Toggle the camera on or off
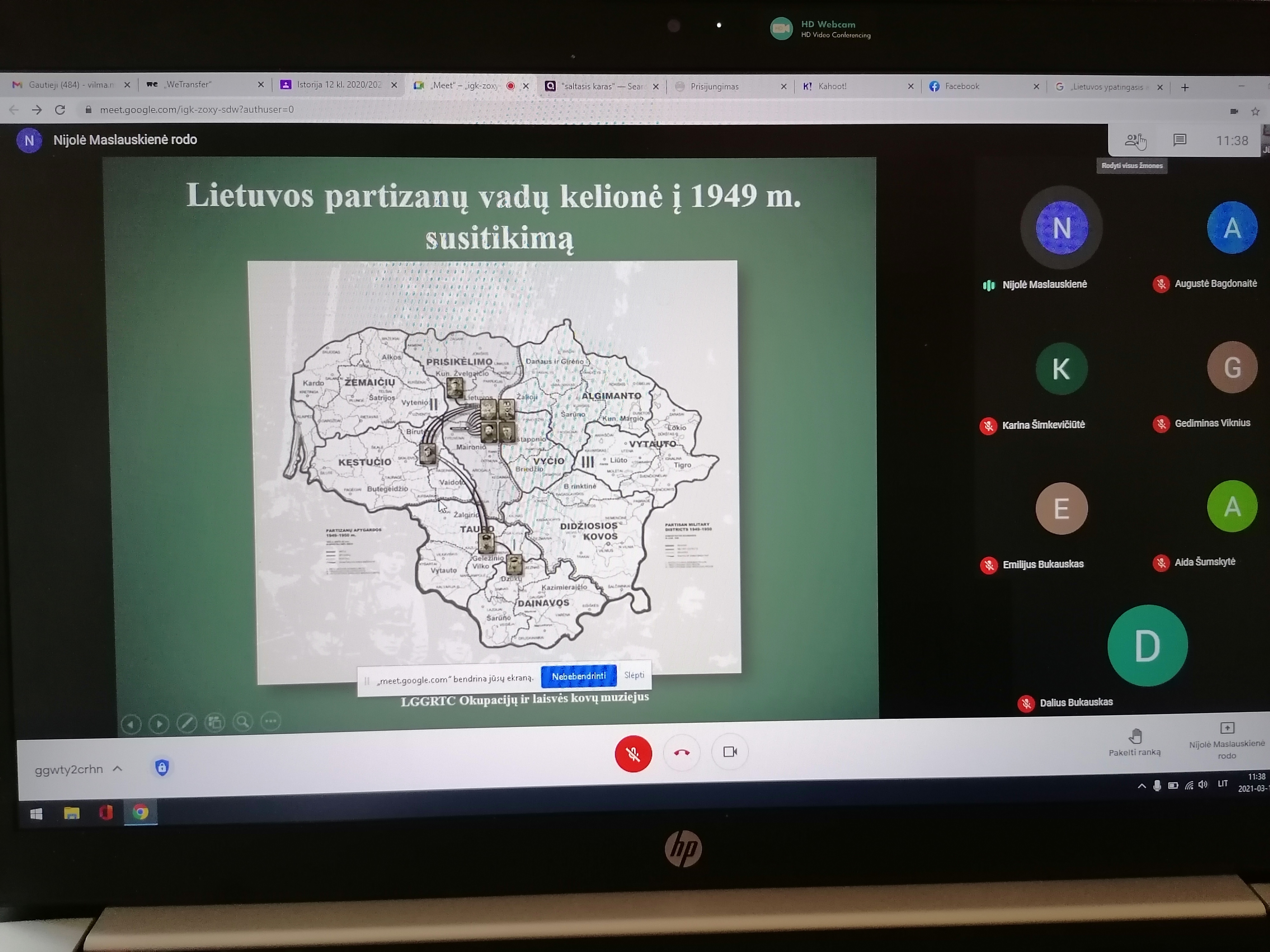 click(x=730, y=752)
